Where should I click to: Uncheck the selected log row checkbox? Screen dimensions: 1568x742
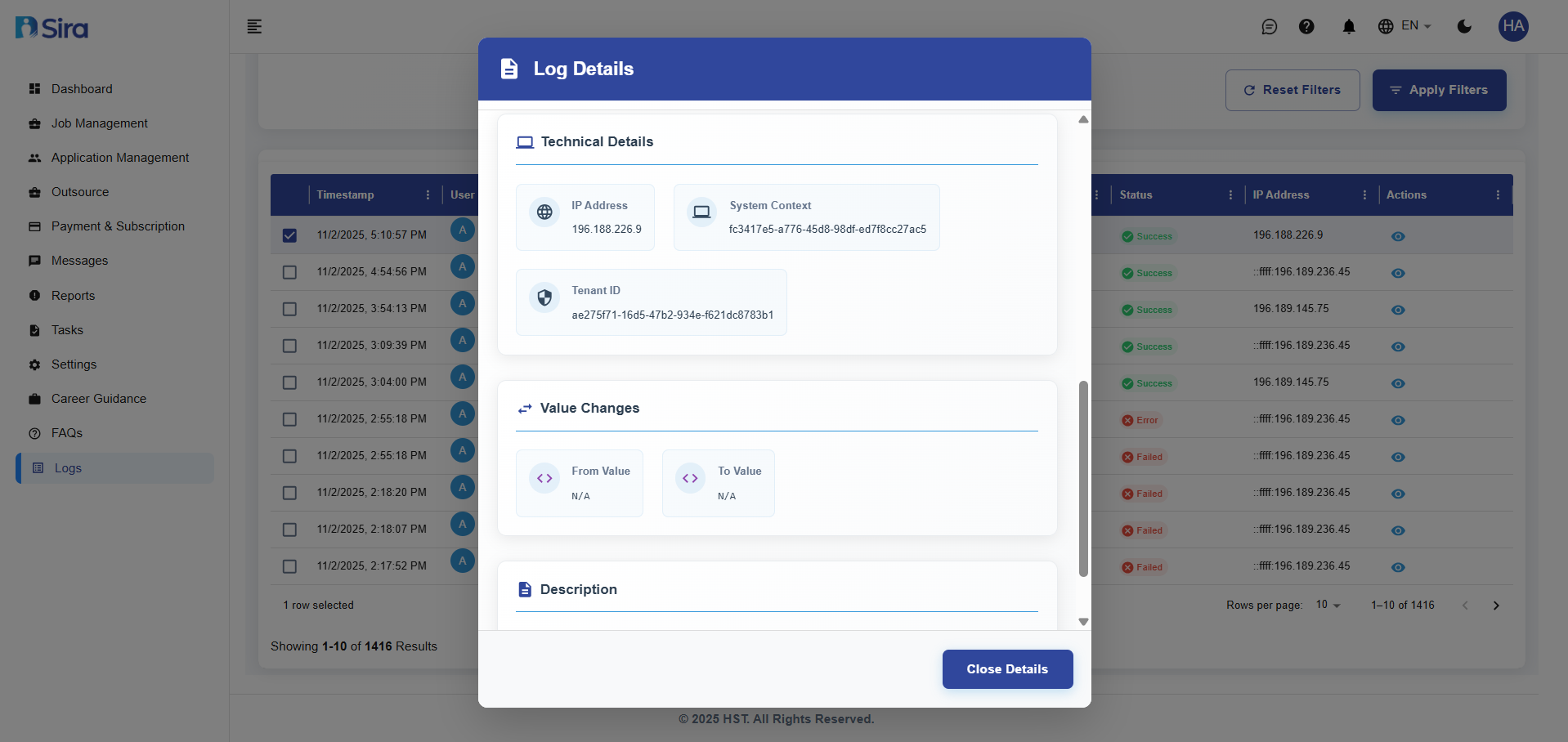click(289, 235)
